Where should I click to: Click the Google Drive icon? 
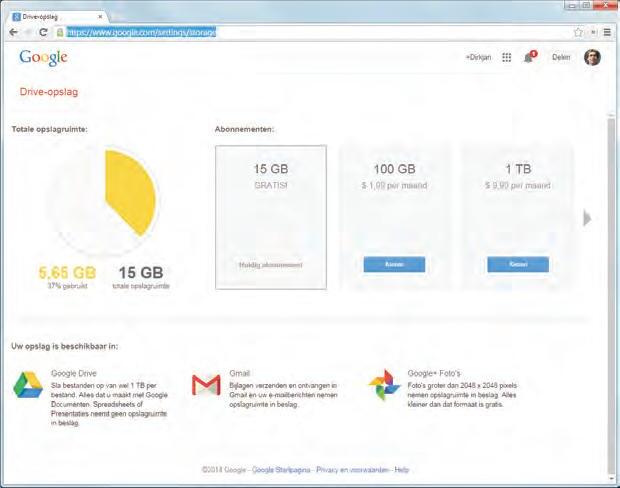click(x=28, y=384)
